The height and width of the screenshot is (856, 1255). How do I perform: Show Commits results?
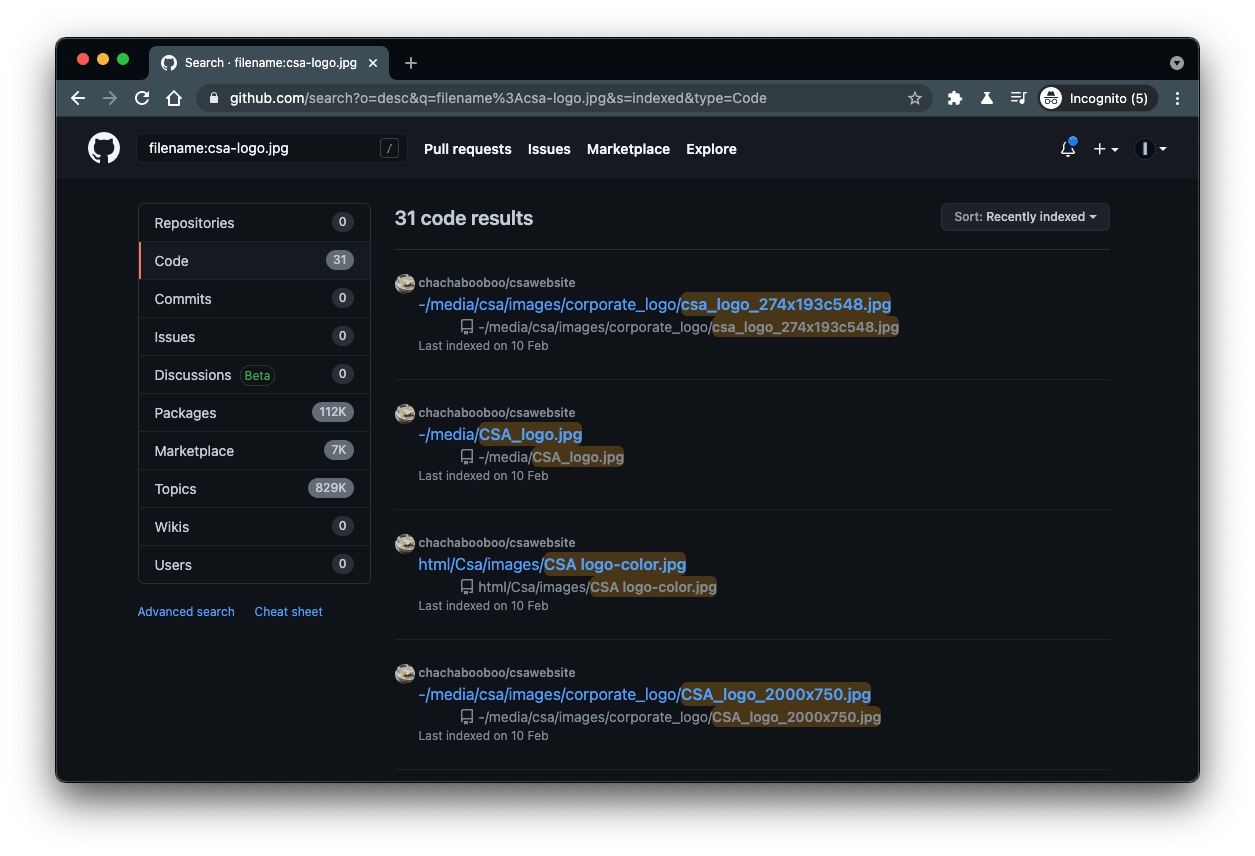pyautogui.click(x=254, y=299)
